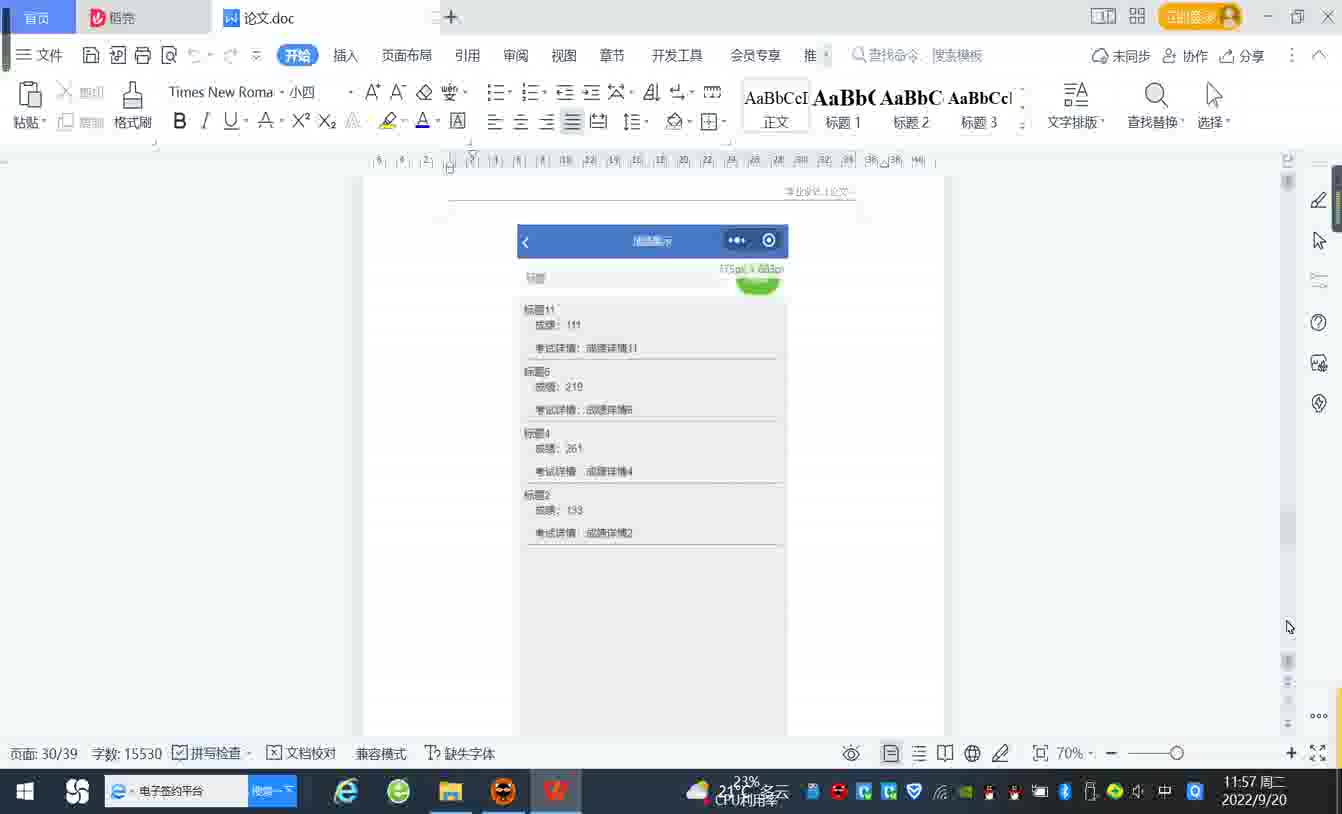The width and height of the screenshot is (1342, 814).
Task: Open the zoom percentage 70% dropdown
Action: coord(1075,753)
